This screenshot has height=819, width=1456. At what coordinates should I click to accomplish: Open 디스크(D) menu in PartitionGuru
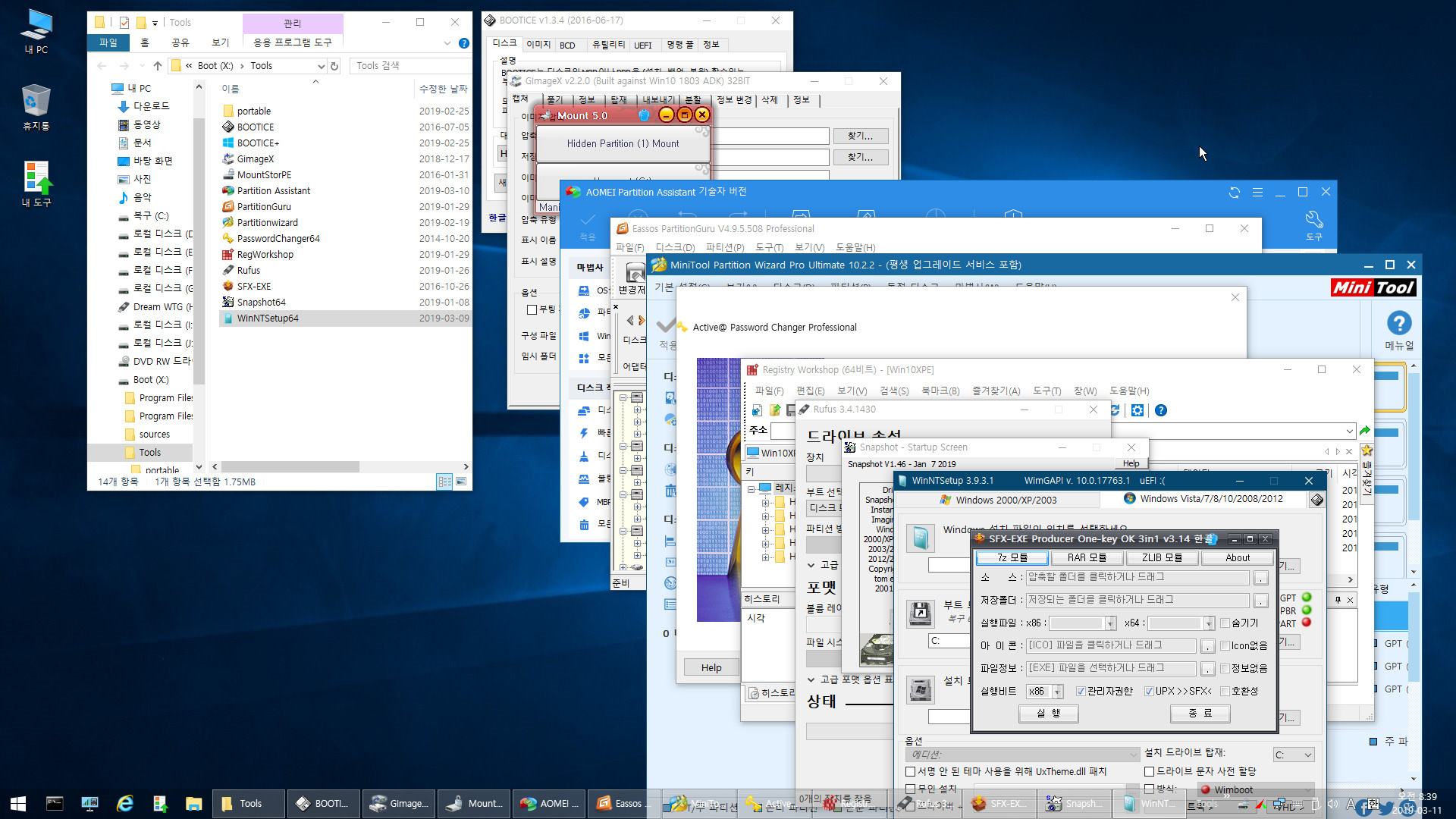tap(675, 247)
